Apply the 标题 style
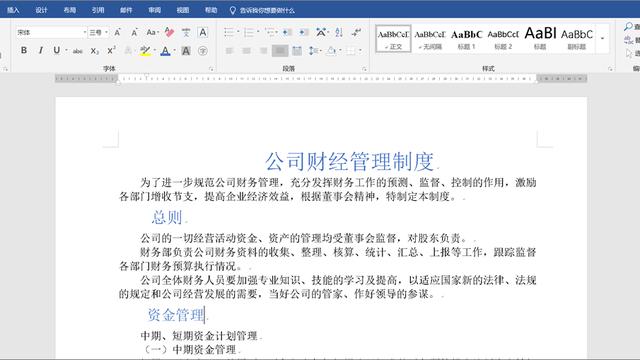 [540, 39]
